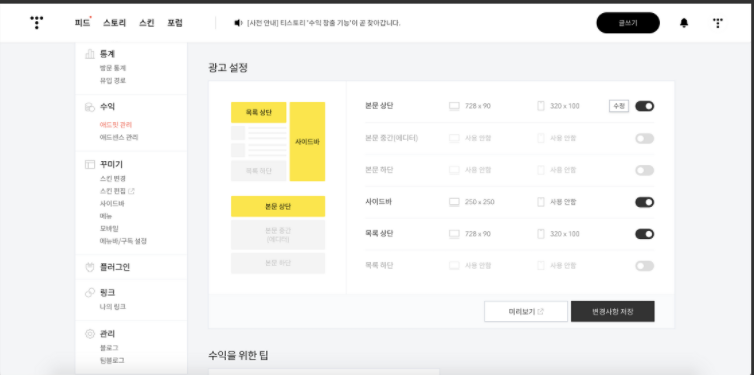Screen dimensions: 754x375
Task: Click the 링크 chain icon in sidebar
Action: 89,292
